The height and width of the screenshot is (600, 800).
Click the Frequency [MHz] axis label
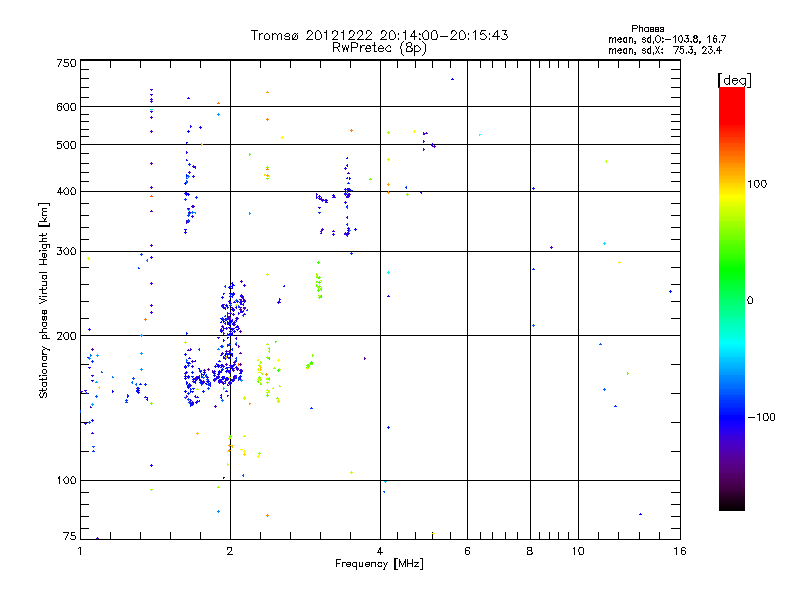tap(379, 564)
